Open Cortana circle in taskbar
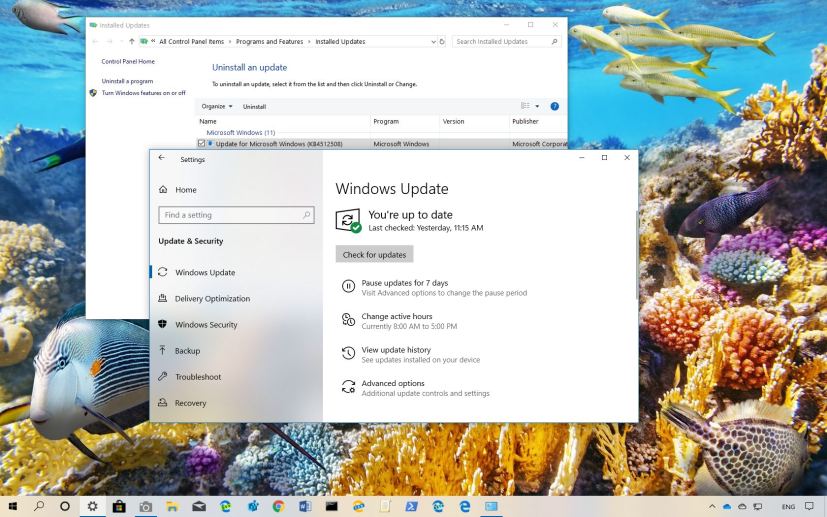Image resolution: width=827 pixels, height=517 pixels. click(65, 506)
